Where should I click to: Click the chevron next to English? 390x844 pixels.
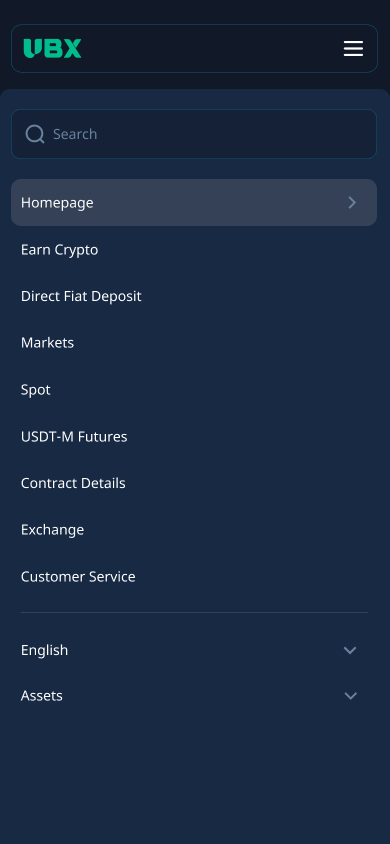pos(350,650)
